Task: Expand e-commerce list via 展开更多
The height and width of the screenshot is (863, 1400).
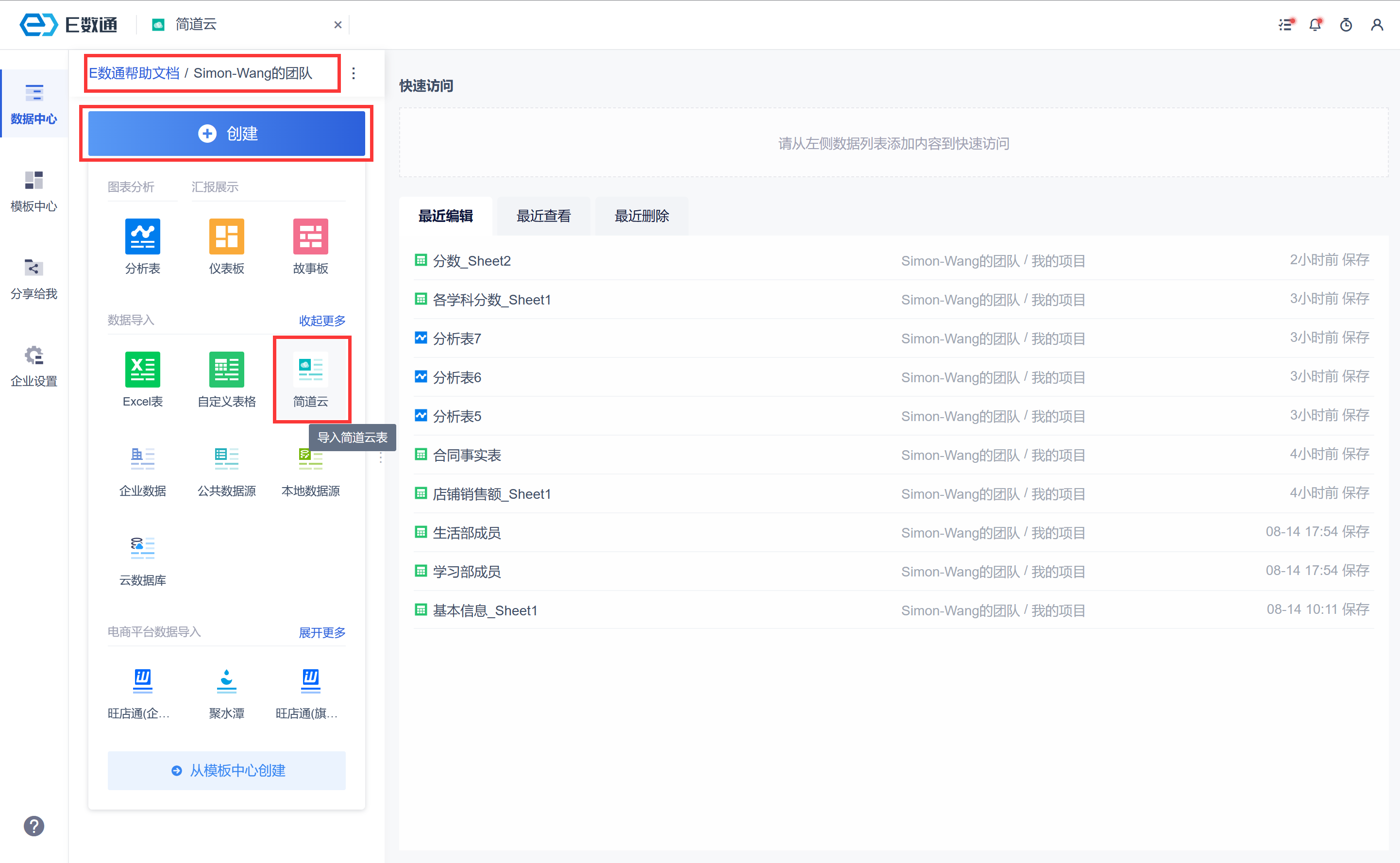Action: [322, 632]
